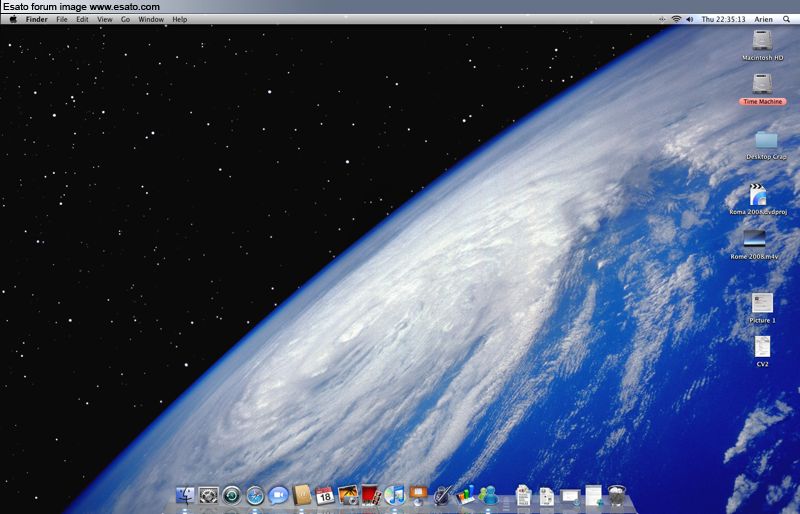This screenshot has width=800, height=514.
Task: Click first document in Dock right section
Action: pos(523,495)
